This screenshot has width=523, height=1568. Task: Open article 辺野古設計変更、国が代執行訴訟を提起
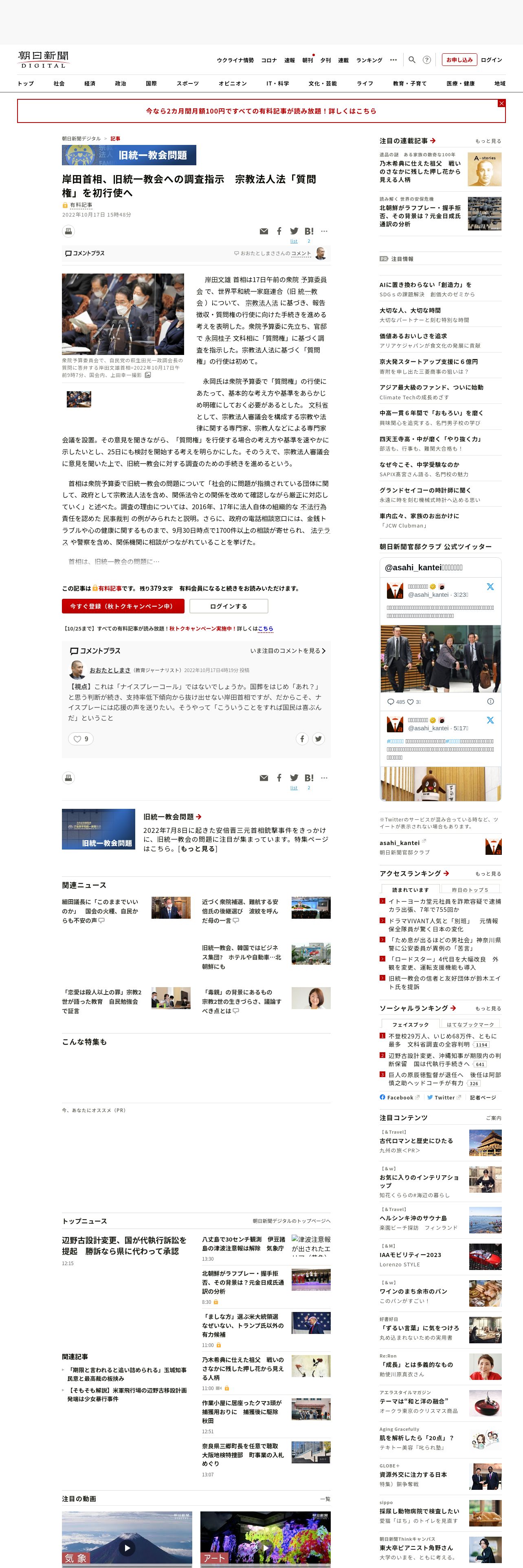124,1245
